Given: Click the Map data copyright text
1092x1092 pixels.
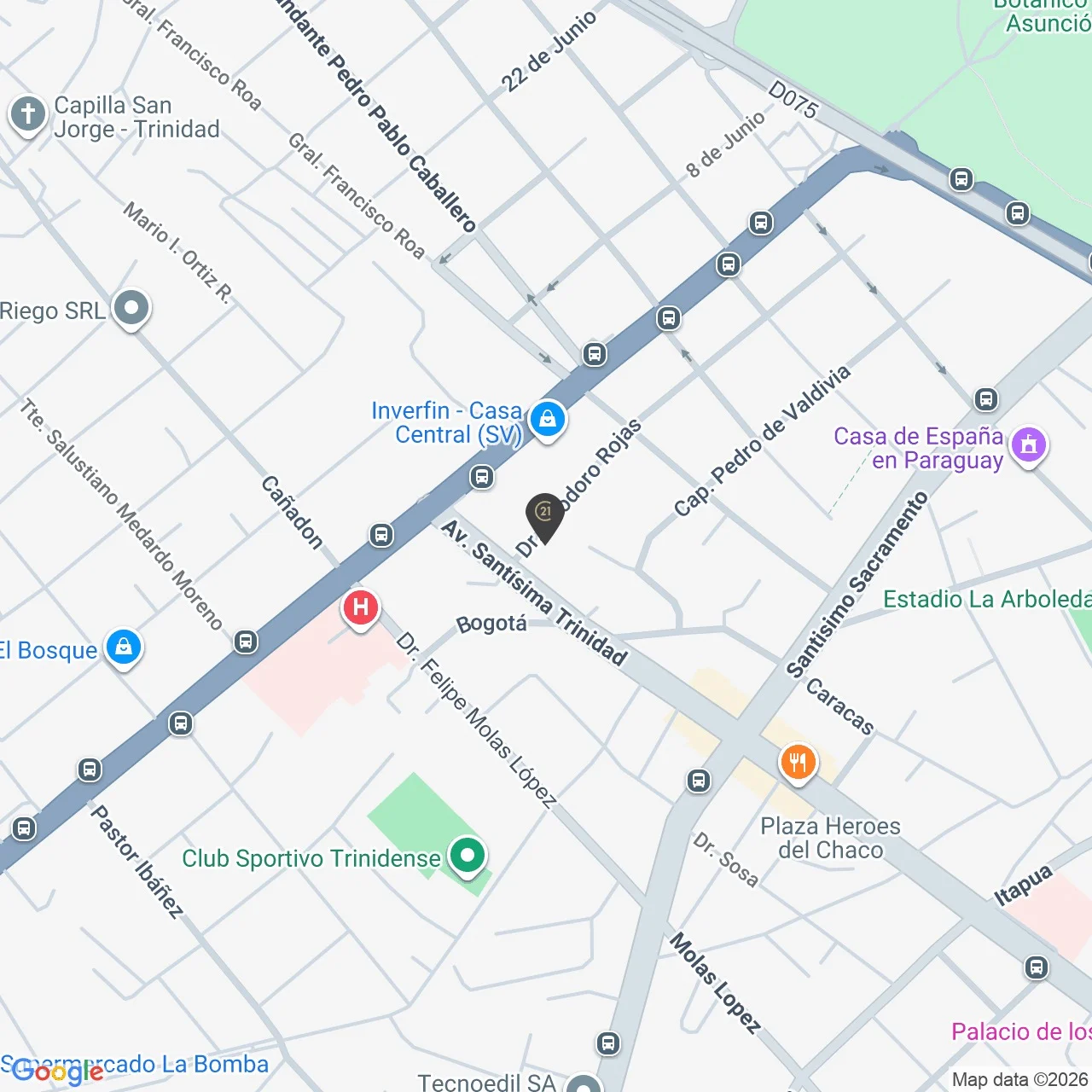Looking at the screenshot, I should [x=1021, y=1079].
